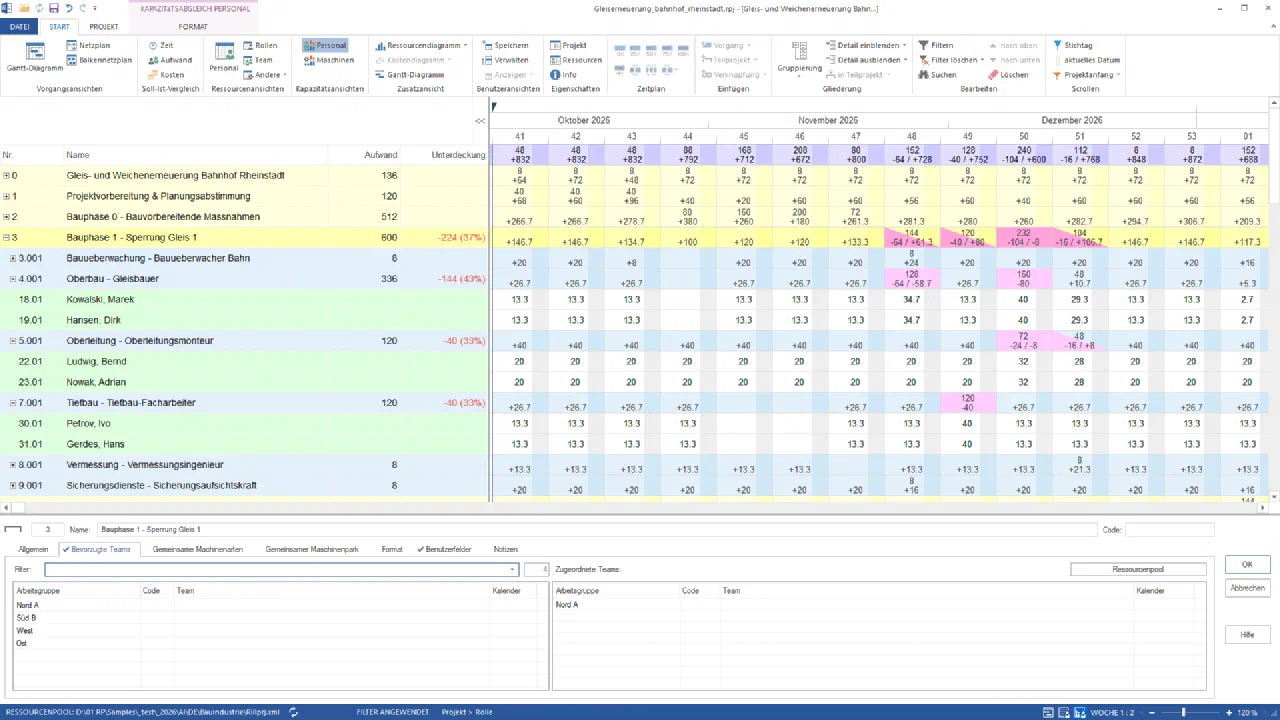This screenshot has width=1280, height=720.
Task: Click the OK button
Action: point(1247,565)
